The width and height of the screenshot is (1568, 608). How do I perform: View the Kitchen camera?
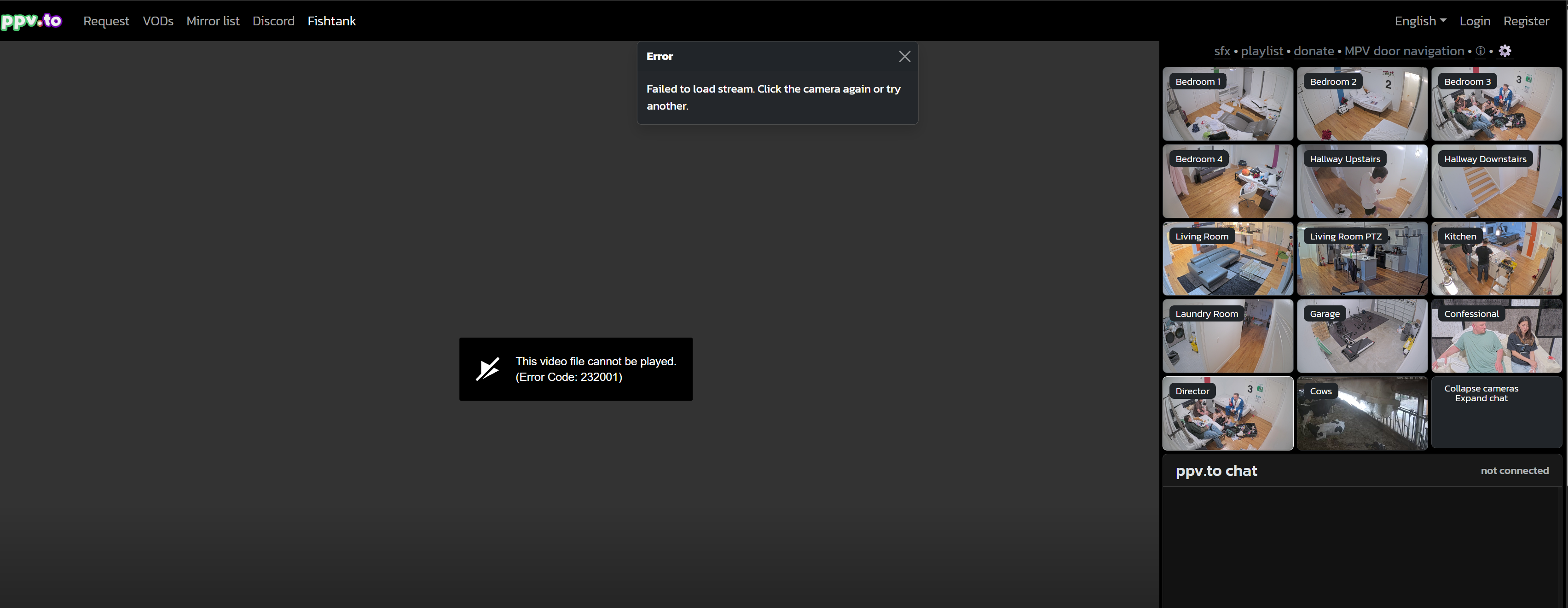click(1496, 259)
